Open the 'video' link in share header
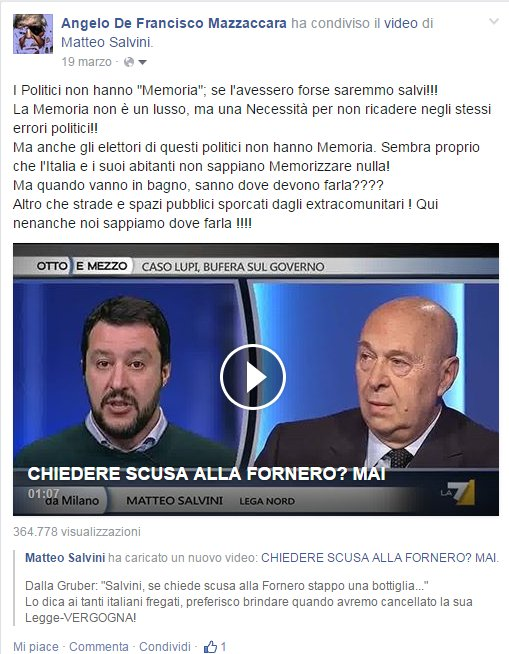This screenshot has width=509, height=654. [401, 23]
